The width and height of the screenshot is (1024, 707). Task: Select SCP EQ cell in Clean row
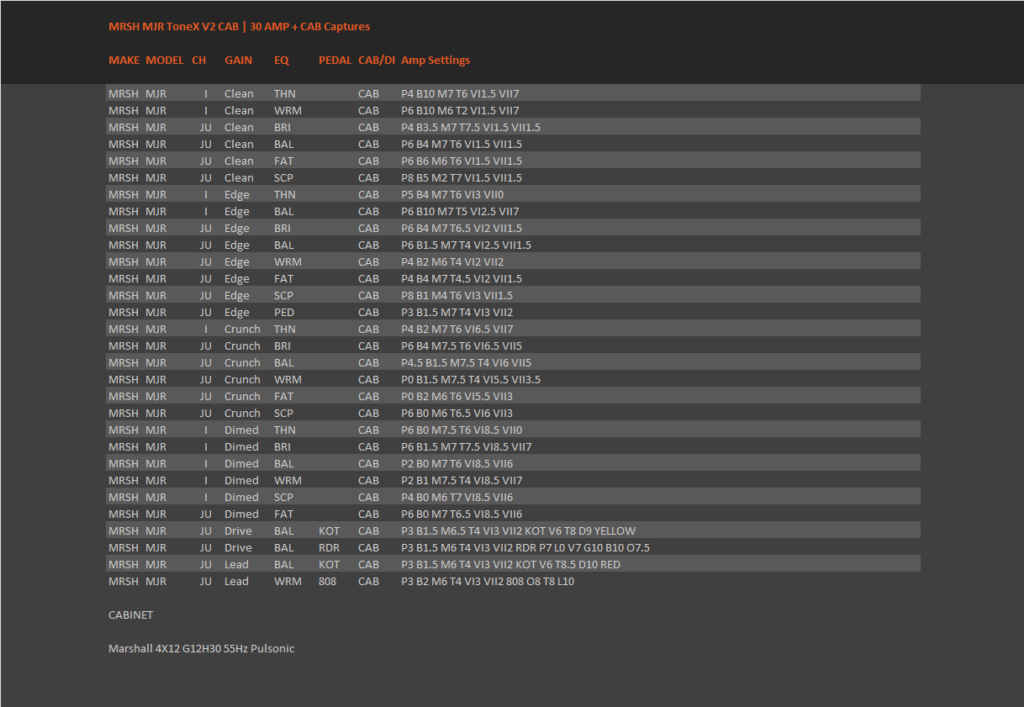click(x=283, y=178)
